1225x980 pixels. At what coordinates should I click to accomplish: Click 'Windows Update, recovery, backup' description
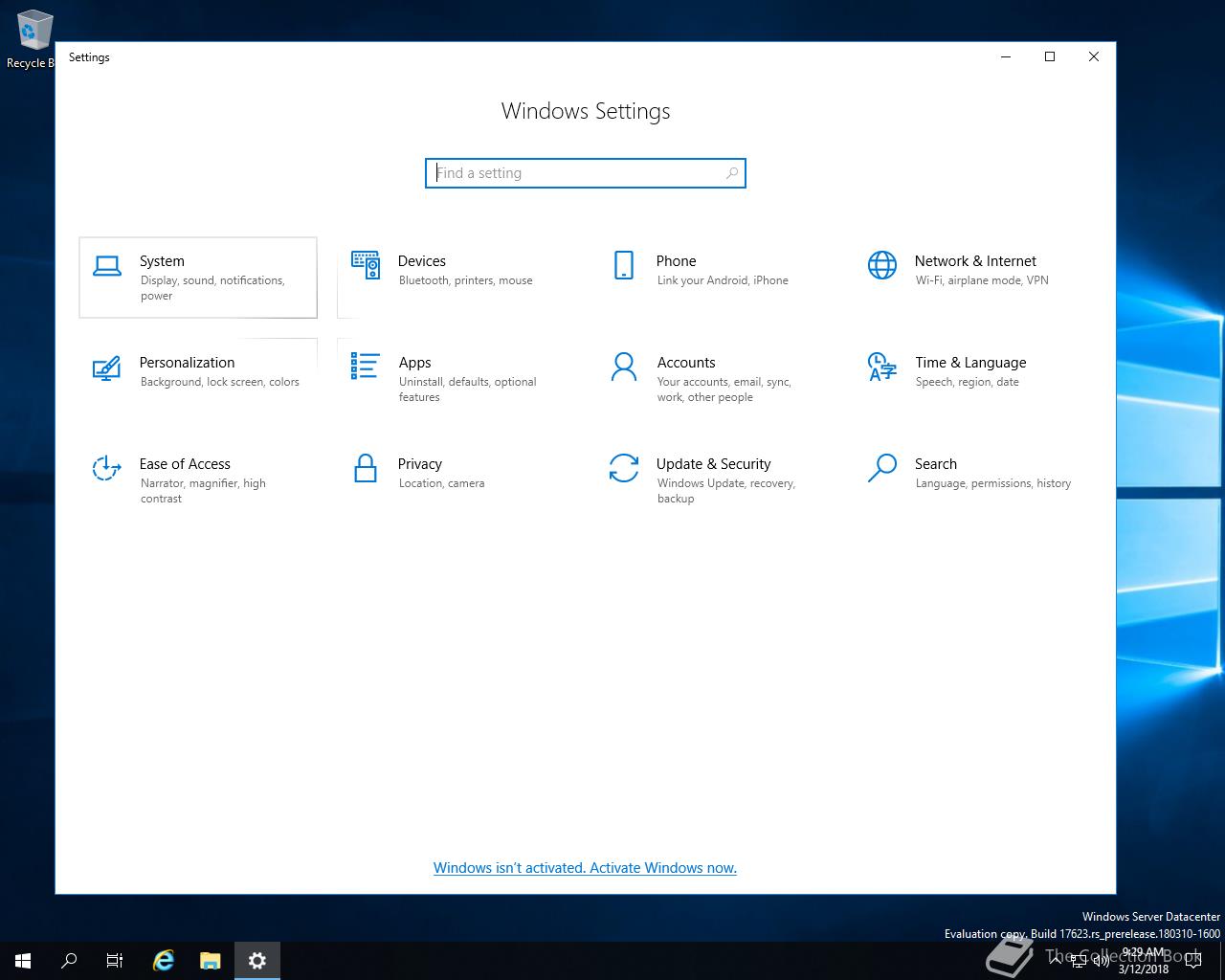[726, 491]
